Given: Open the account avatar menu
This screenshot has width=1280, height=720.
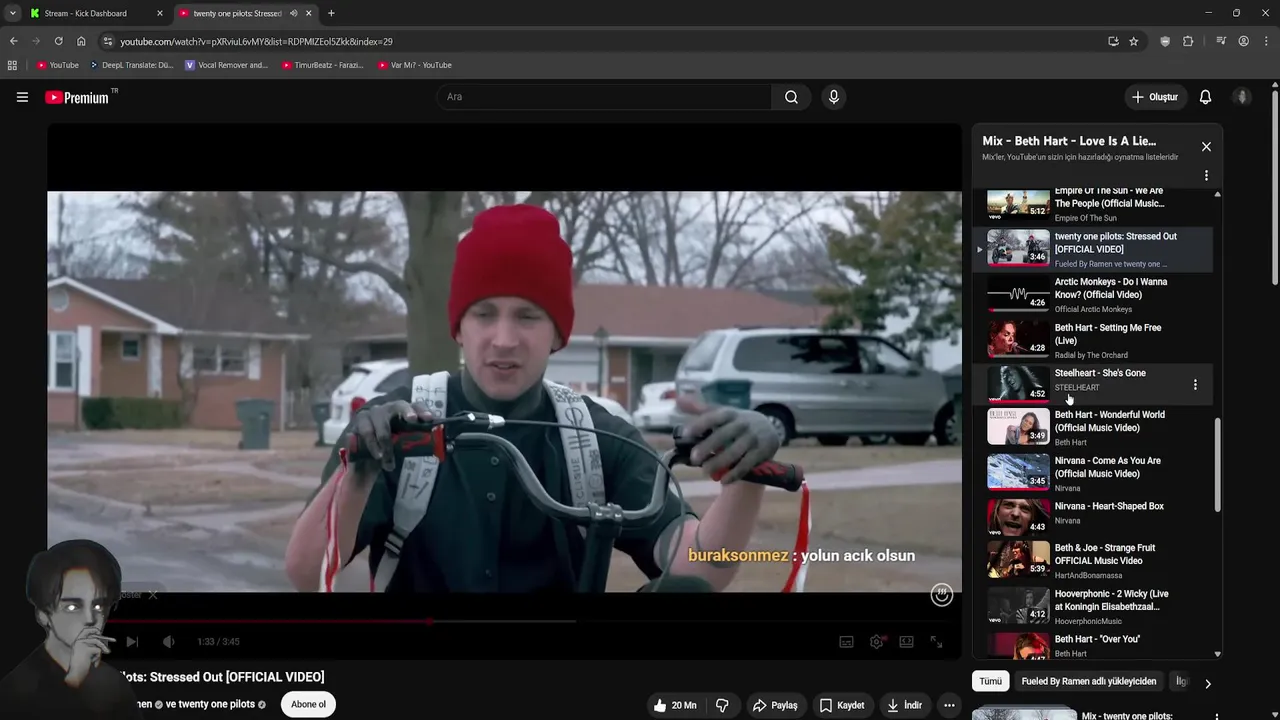Looking at the screenshot, I should point(1242,97).
